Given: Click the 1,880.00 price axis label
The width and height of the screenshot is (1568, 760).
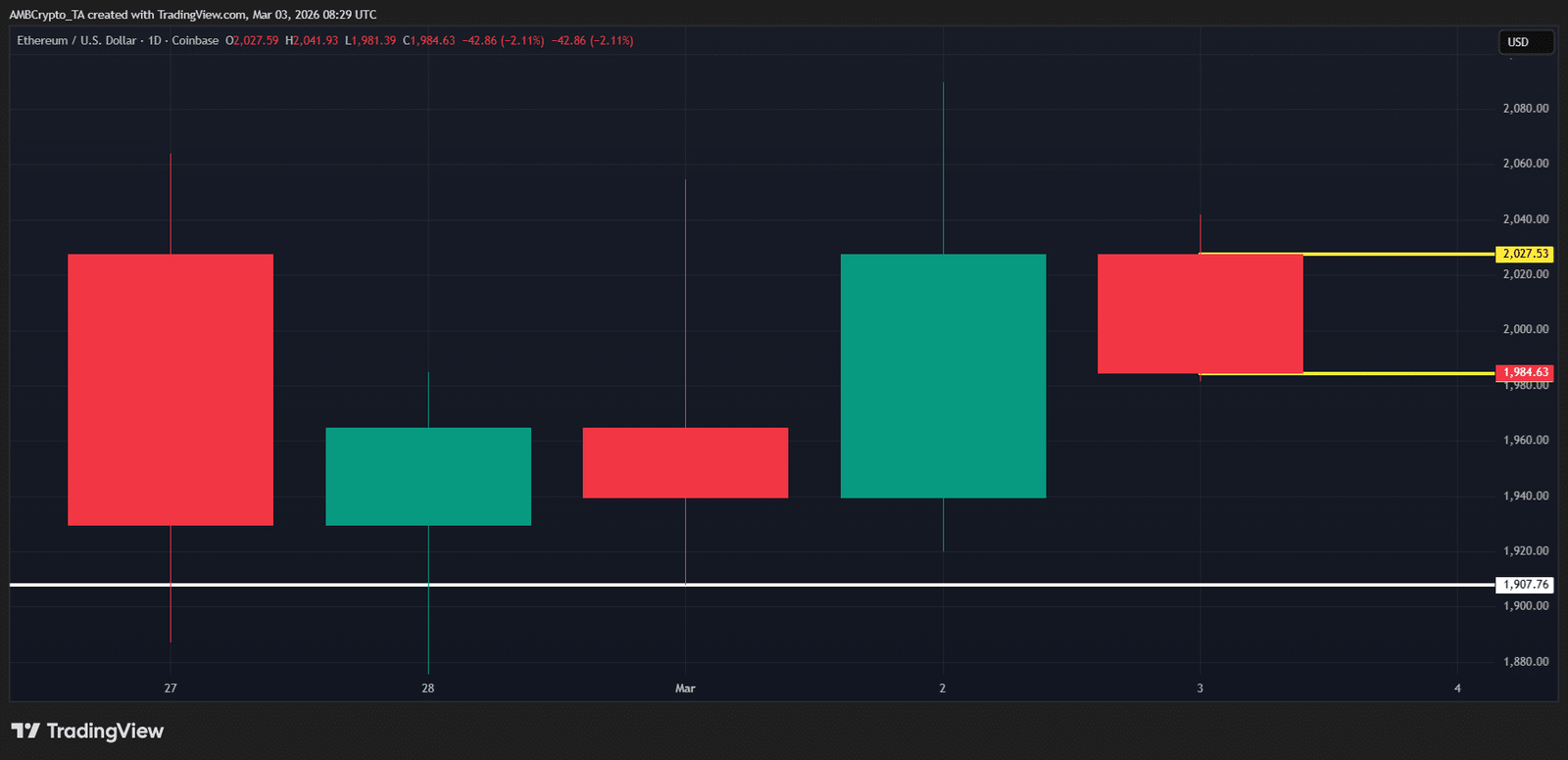Looking at the screenshot, I should pos(1525,662).
